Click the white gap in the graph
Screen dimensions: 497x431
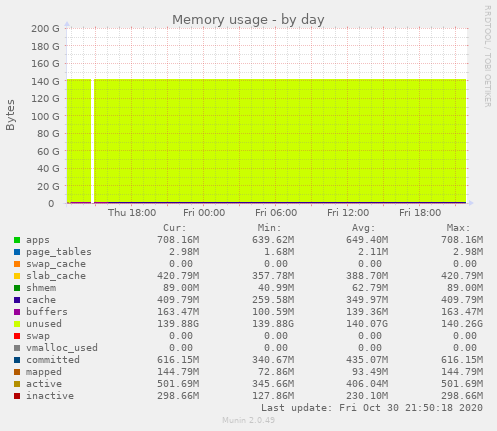click(x=93, y=141)
